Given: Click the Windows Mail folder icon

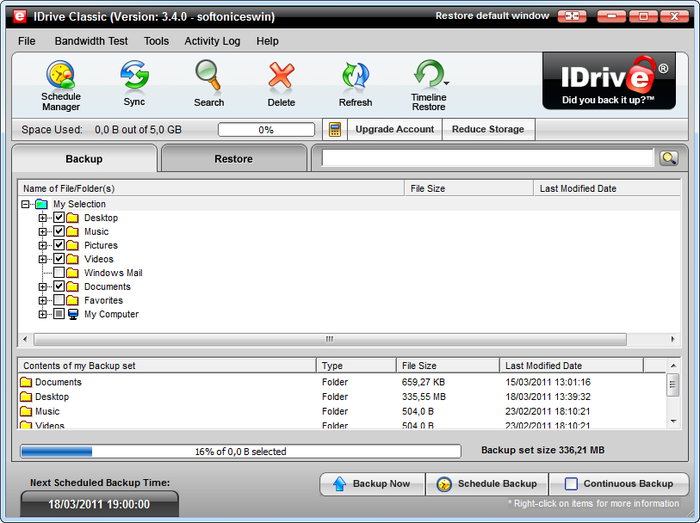Looking at the screenshot, I should pyautogui.click(x=72, y=273).
